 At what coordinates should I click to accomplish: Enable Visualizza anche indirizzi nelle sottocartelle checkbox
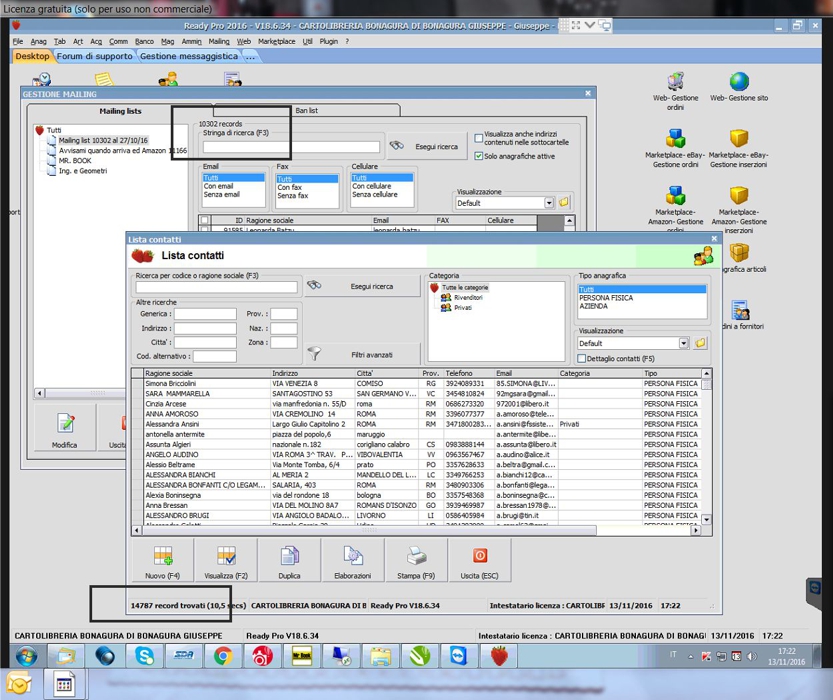coord(479,138)
